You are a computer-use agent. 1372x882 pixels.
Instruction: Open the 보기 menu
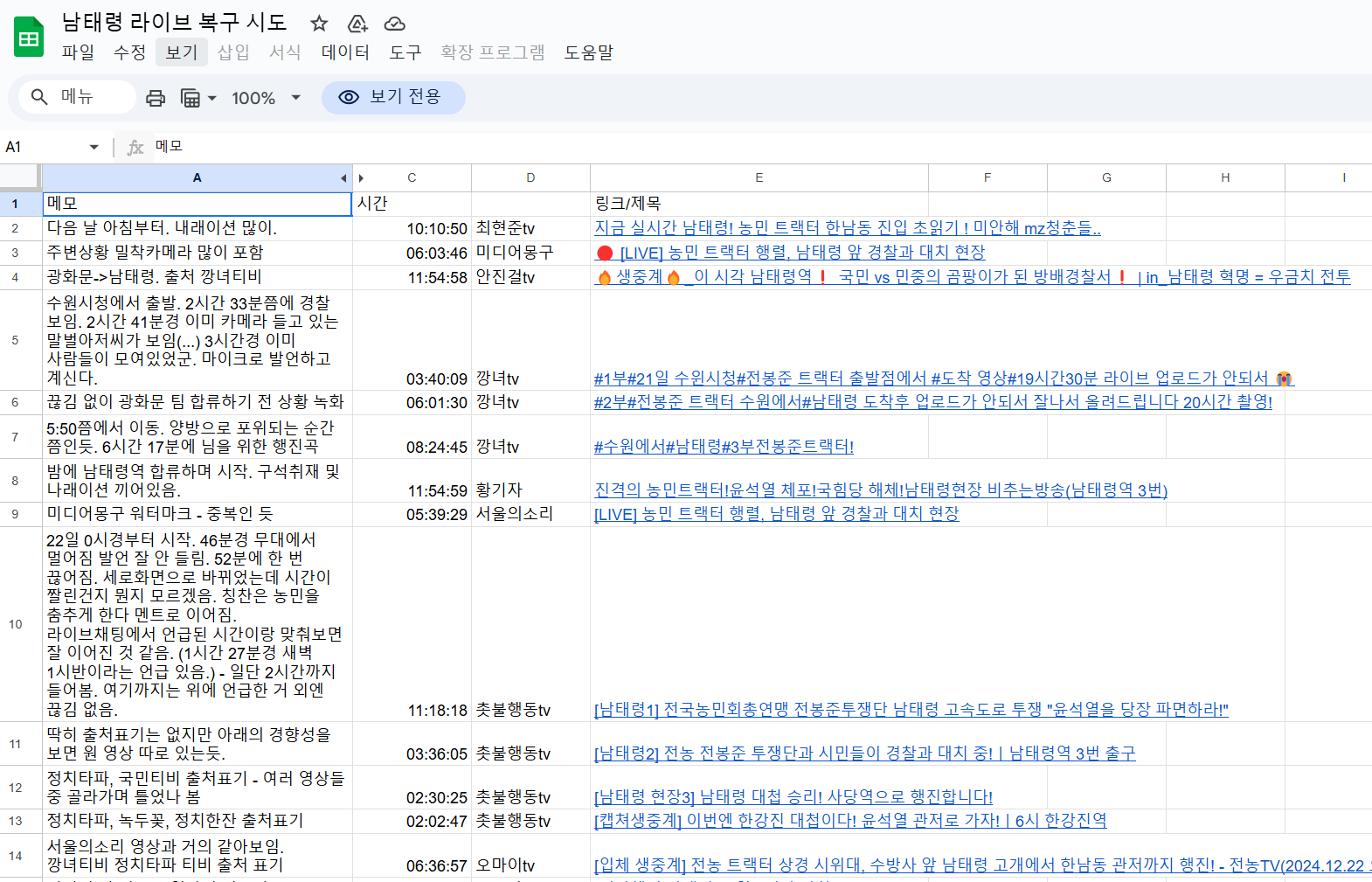click(x=182, y=52)
